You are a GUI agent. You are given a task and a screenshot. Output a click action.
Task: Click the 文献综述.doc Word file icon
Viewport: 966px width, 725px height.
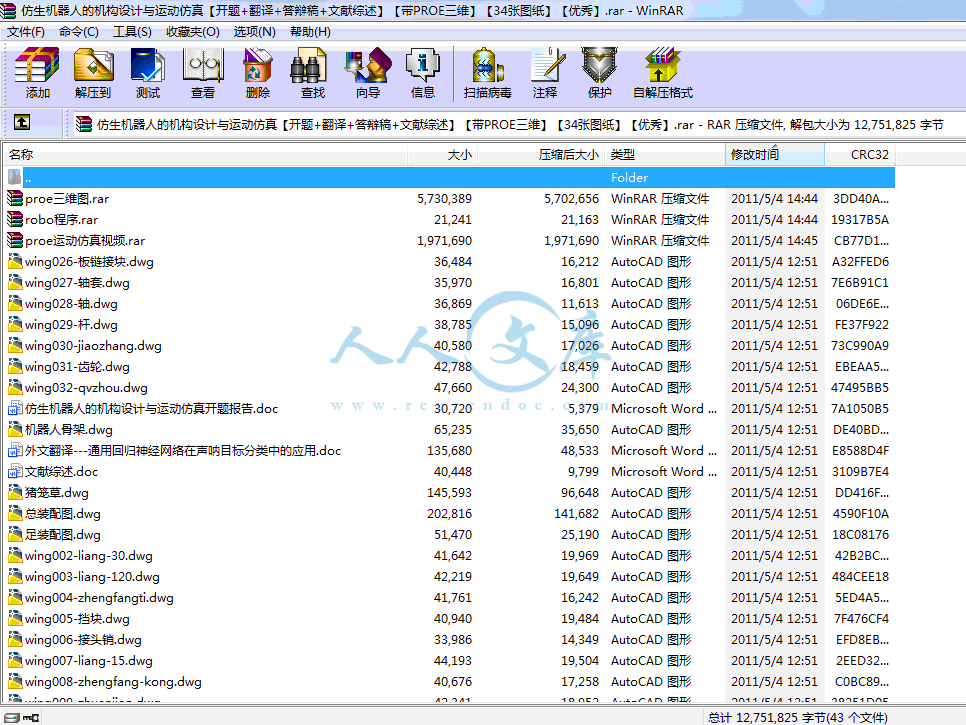15,472
